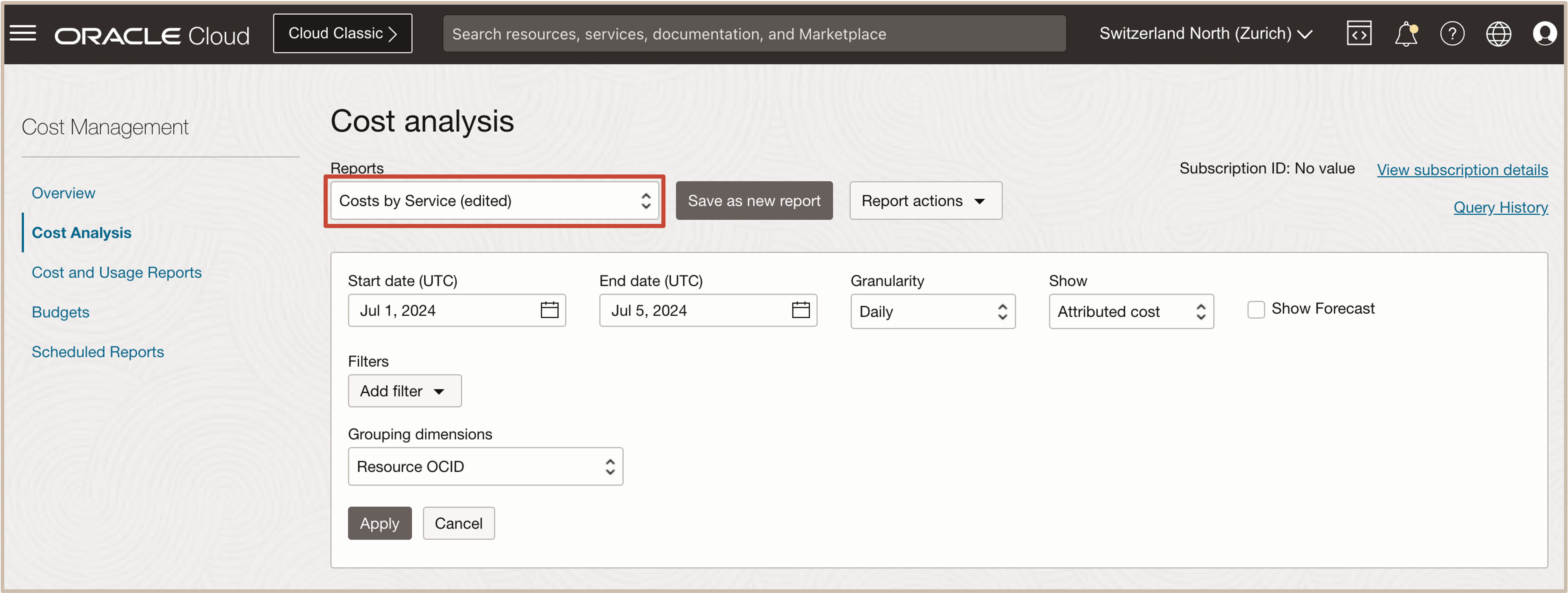Image resolution: width=1568 pixels, height=593 pixels.
Task: Open the user profile avatar menu
Action: (x=1544, y=34)
